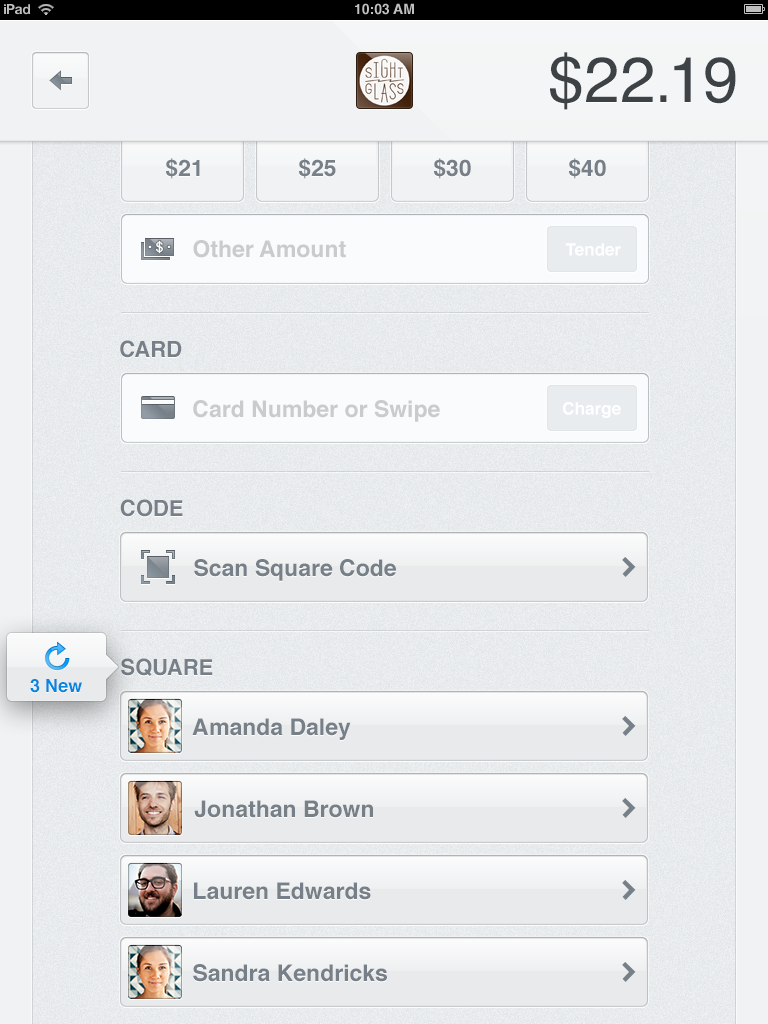Open Lauren Edwards row chevron
This screenshot has width=768, height=1024.
click(x=628, y=890)
